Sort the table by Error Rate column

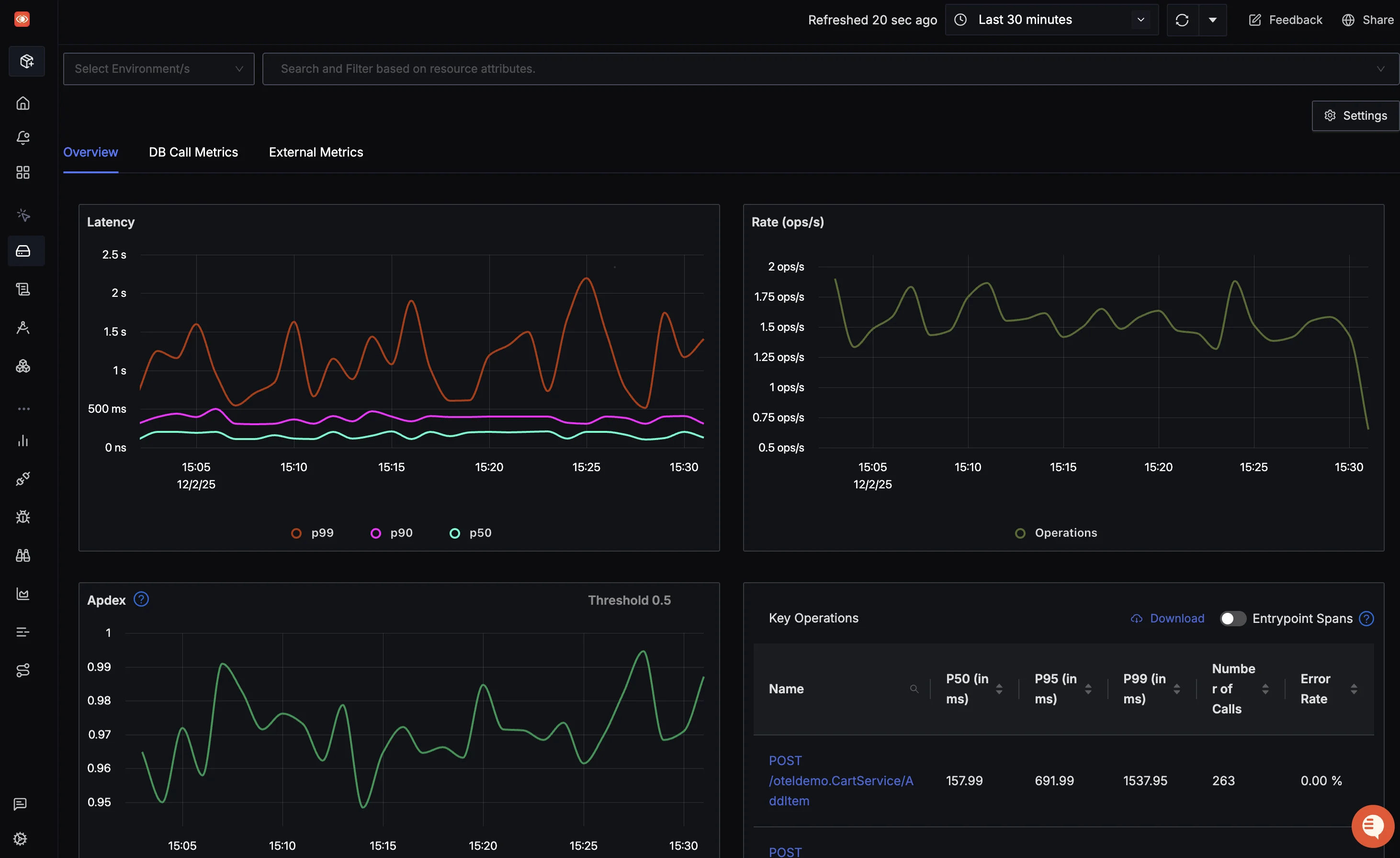pyautogui.click(x=1355, y=689)
